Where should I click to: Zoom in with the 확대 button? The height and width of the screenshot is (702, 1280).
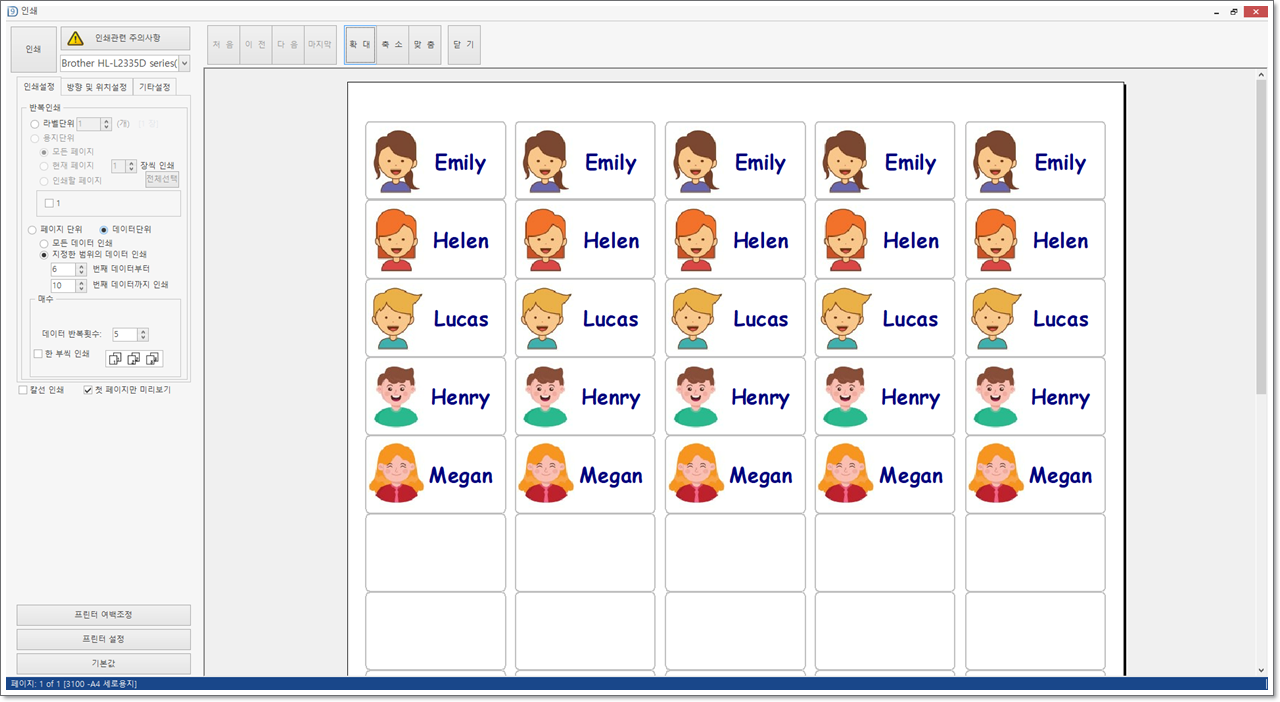coord(360,45)
